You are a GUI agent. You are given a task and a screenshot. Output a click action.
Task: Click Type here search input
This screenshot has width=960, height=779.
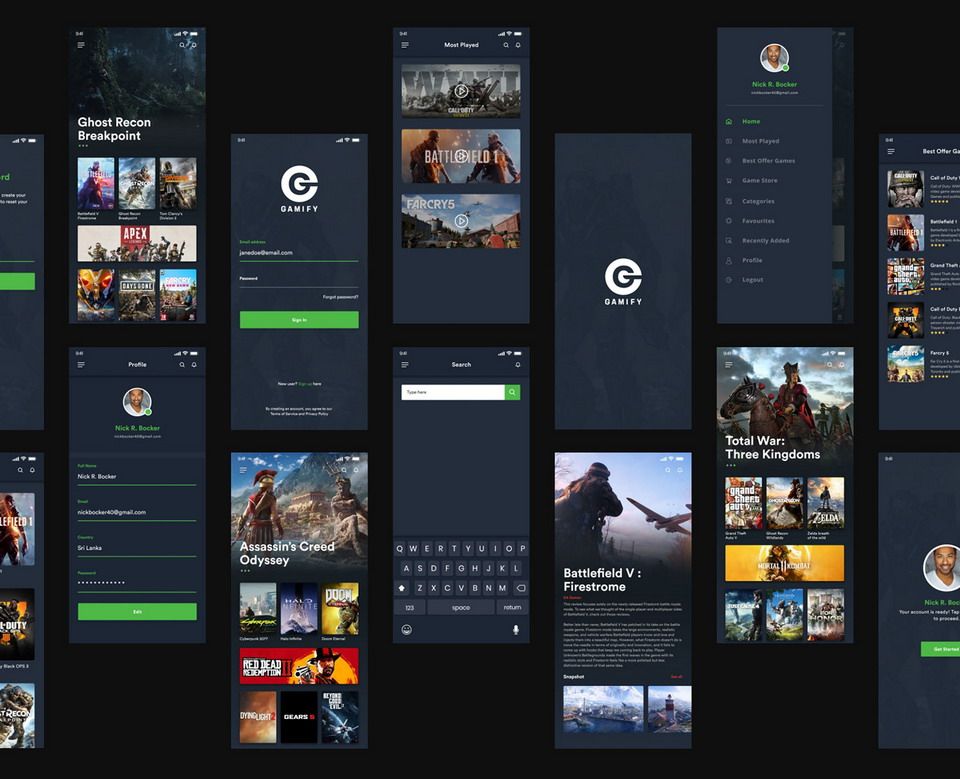tap(452, 392)
